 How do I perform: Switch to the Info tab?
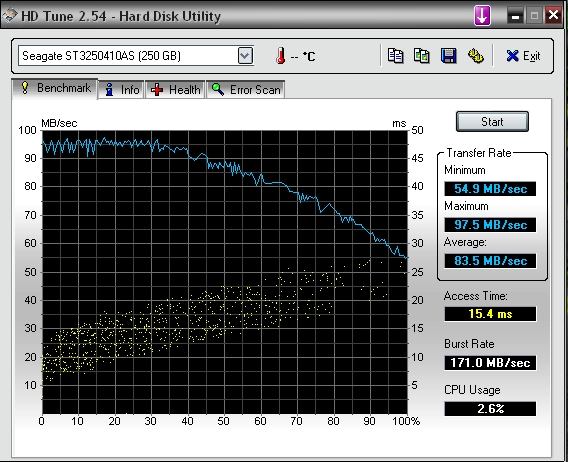pyautogui.click(x=122, y=90)
